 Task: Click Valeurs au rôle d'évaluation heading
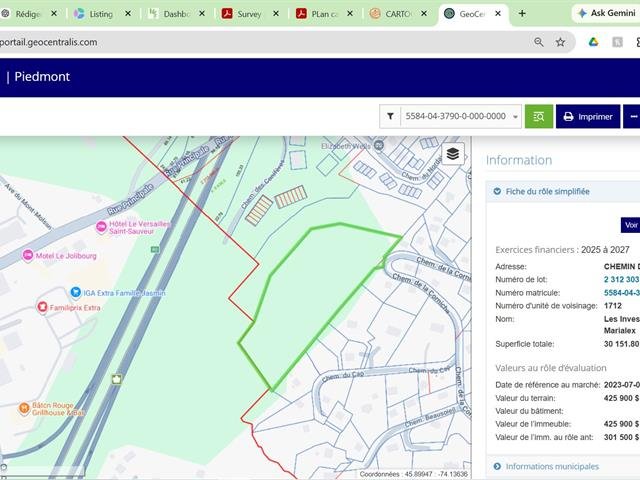pyautogui.click(x=551, y=368)
